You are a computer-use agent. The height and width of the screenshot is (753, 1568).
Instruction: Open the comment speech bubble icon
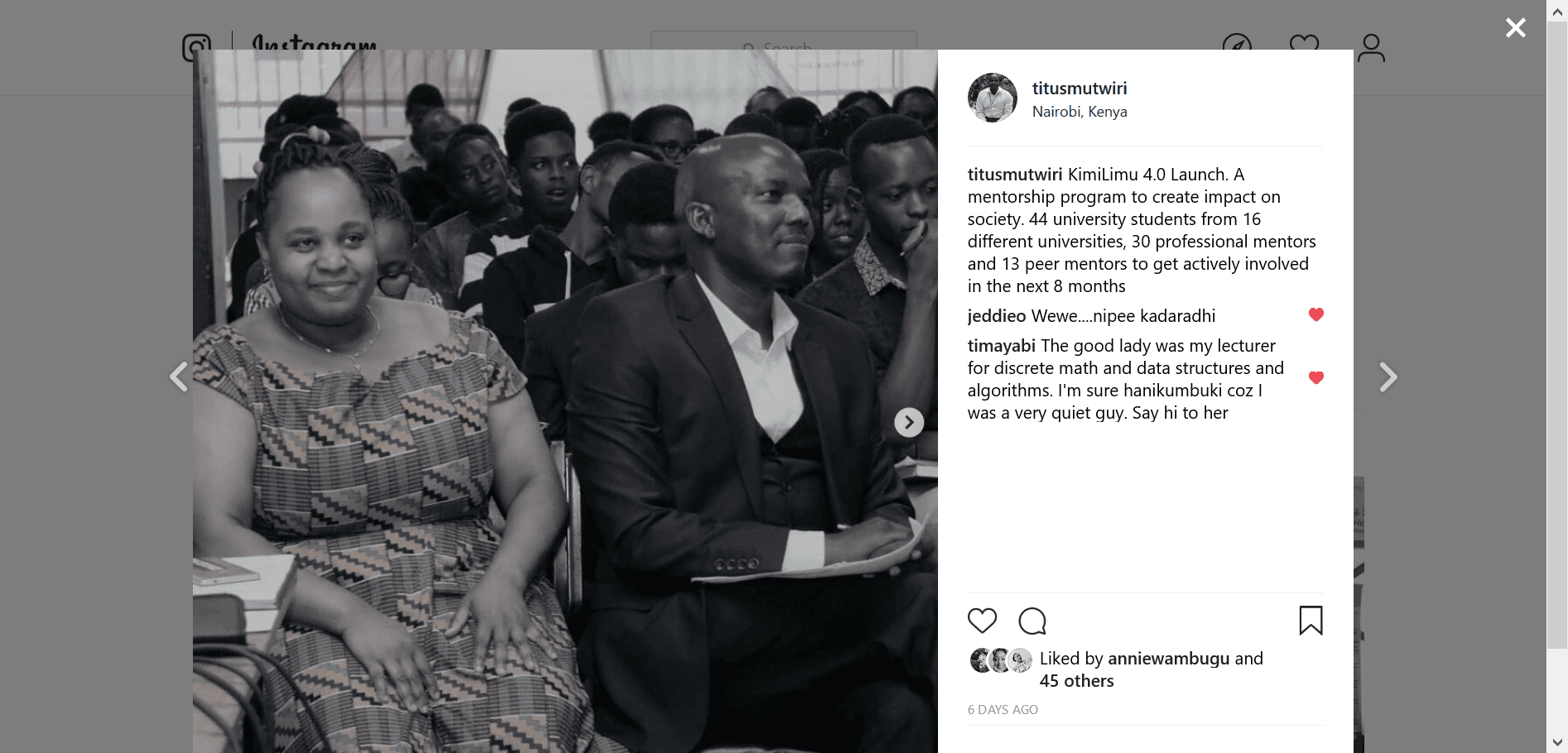pyautogui.click(x=1032, y=621)
